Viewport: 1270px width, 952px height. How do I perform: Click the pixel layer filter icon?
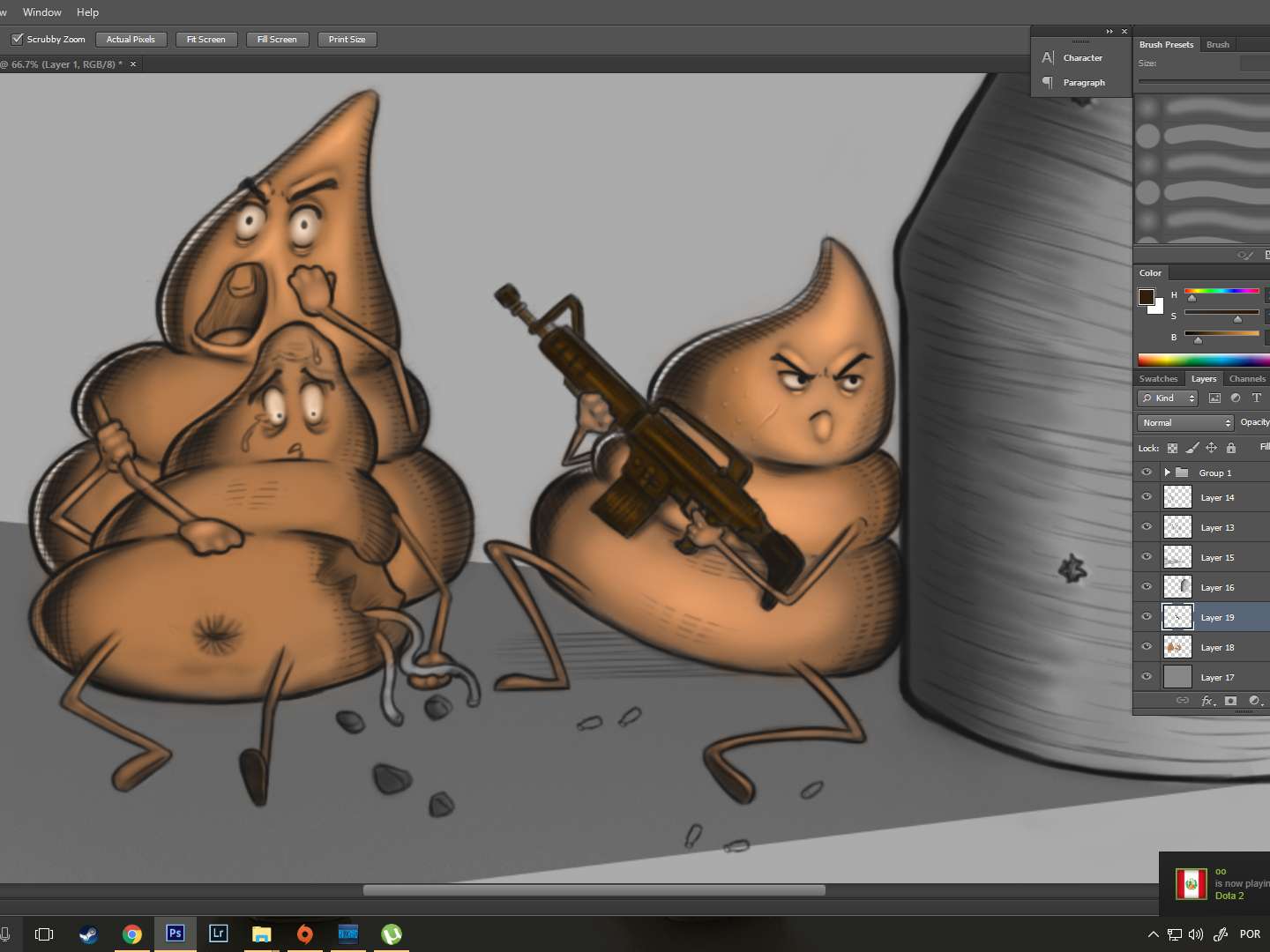[x=1214, y=398]
